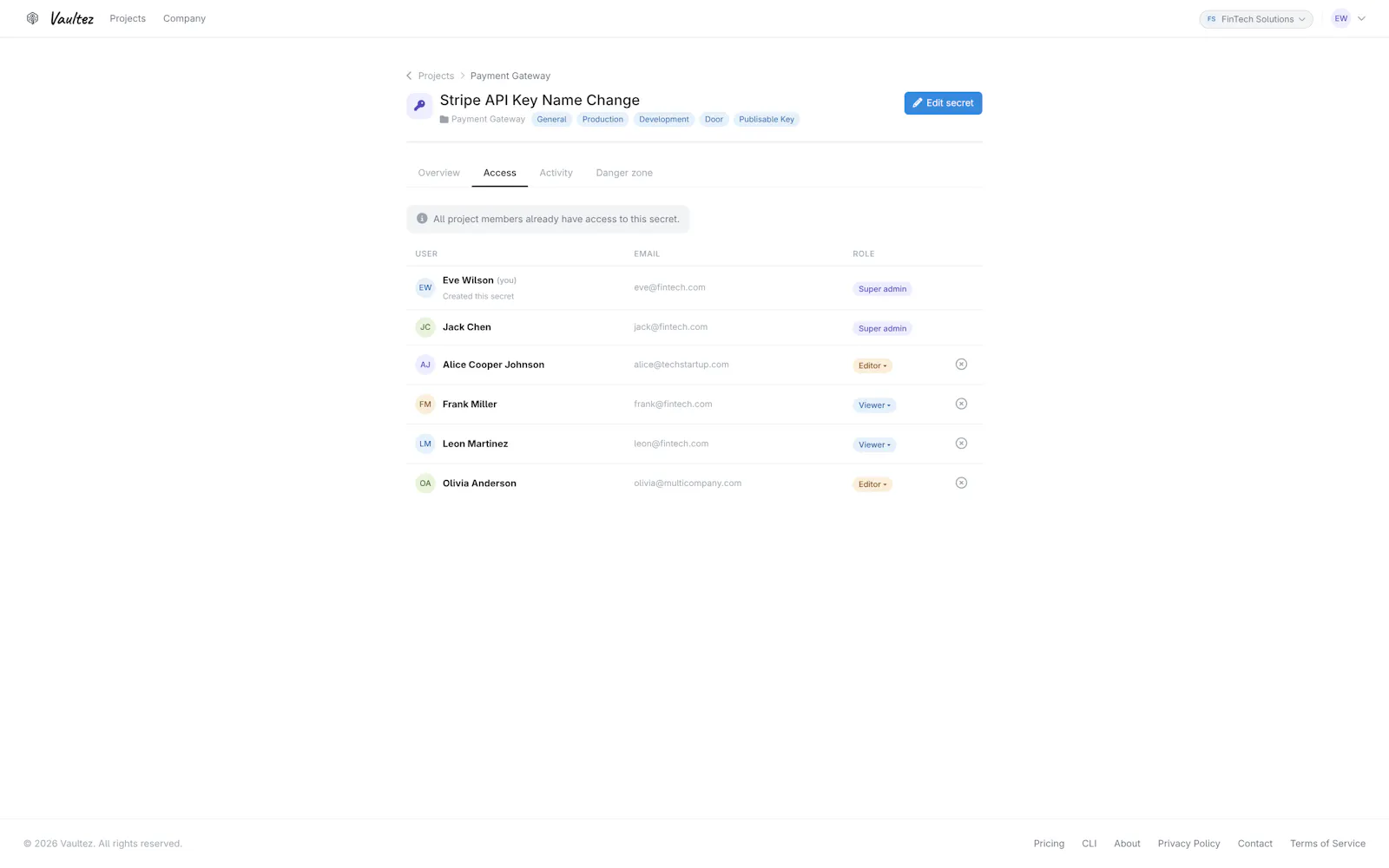Switch to the Activity tab

point(556,173)
